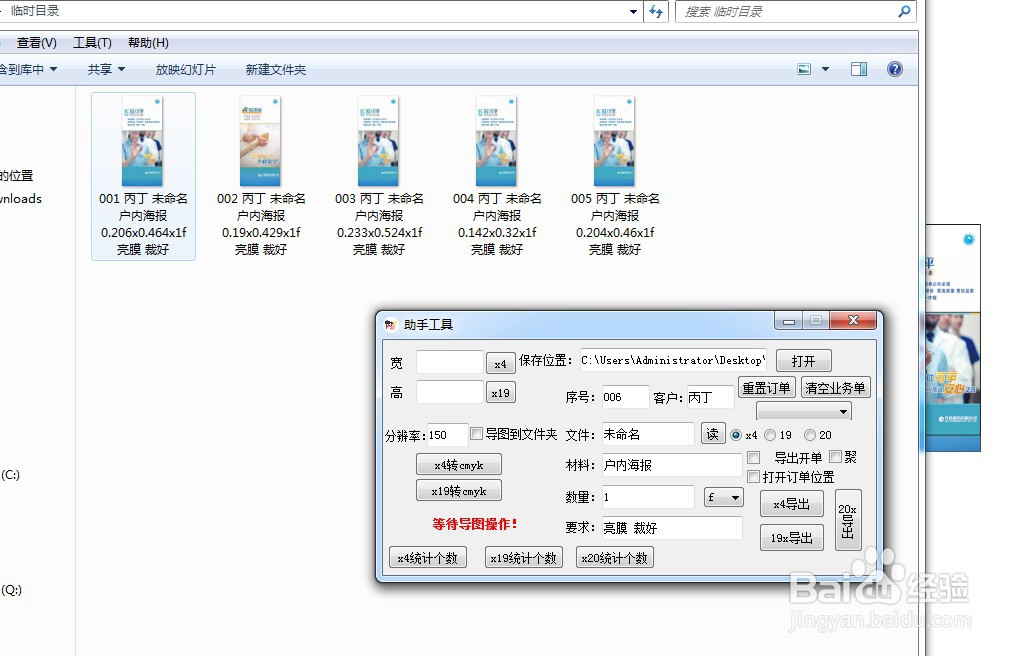Screen dimensions: 1029x656
Task: Click the change-view image icon on the toolbar
Action: 802,69
